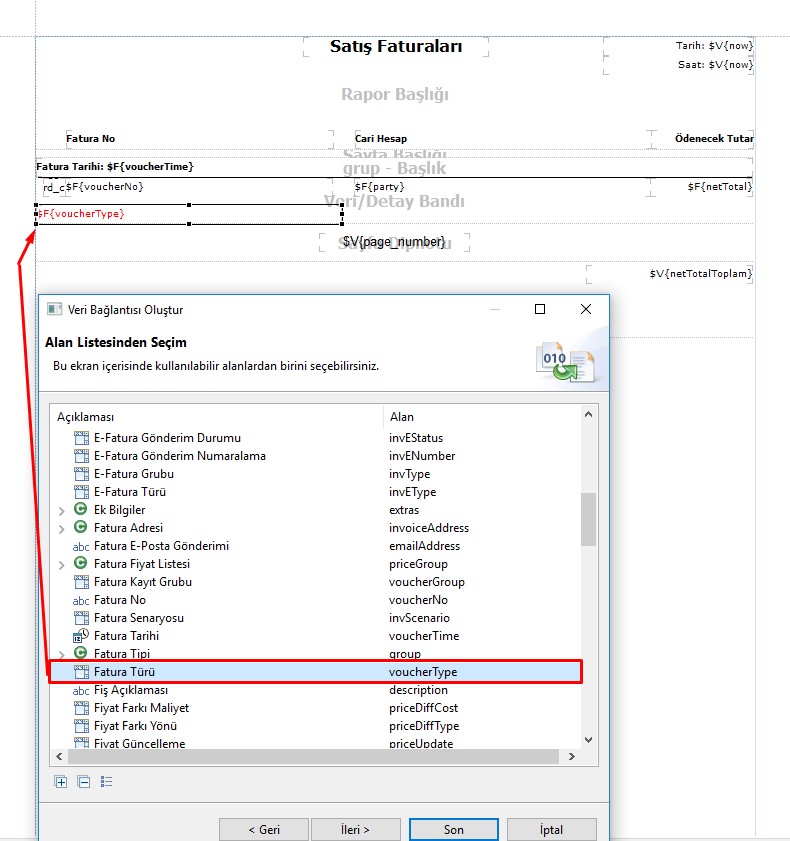Select the Fatura Senaryosu field
The image size is (790, 841).
click(138, 618)
